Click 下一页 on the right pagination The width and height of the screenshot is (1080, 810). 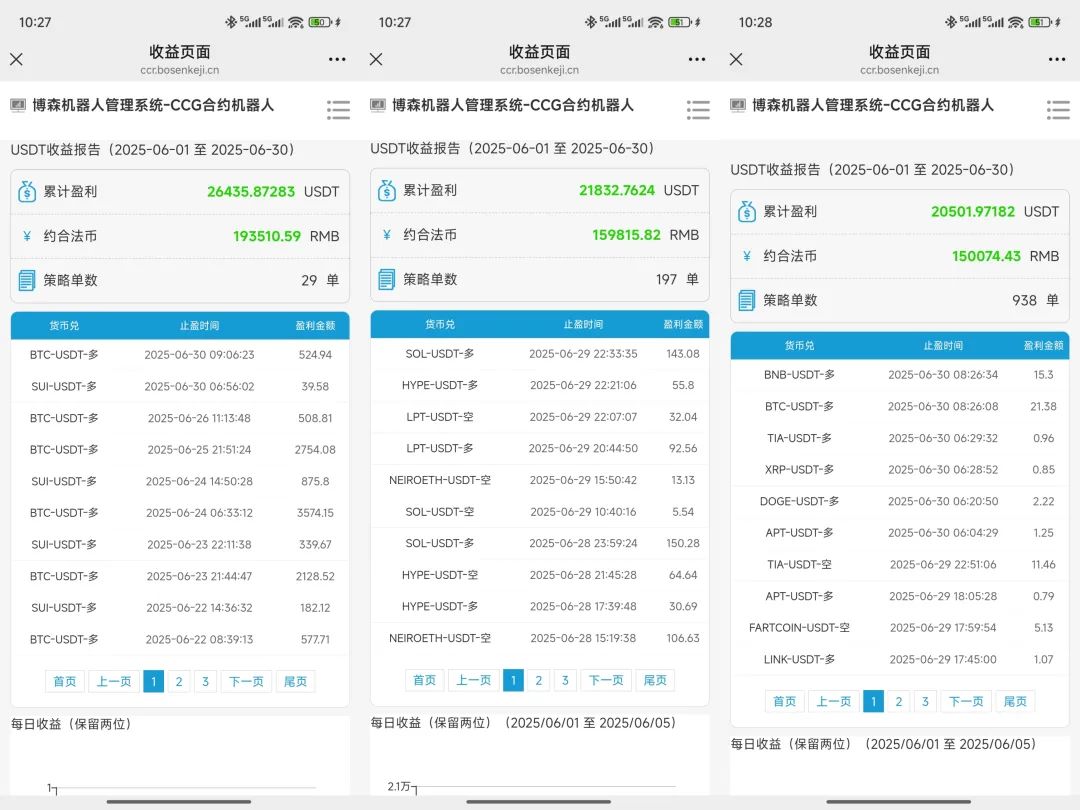click(x=965, y=702)
